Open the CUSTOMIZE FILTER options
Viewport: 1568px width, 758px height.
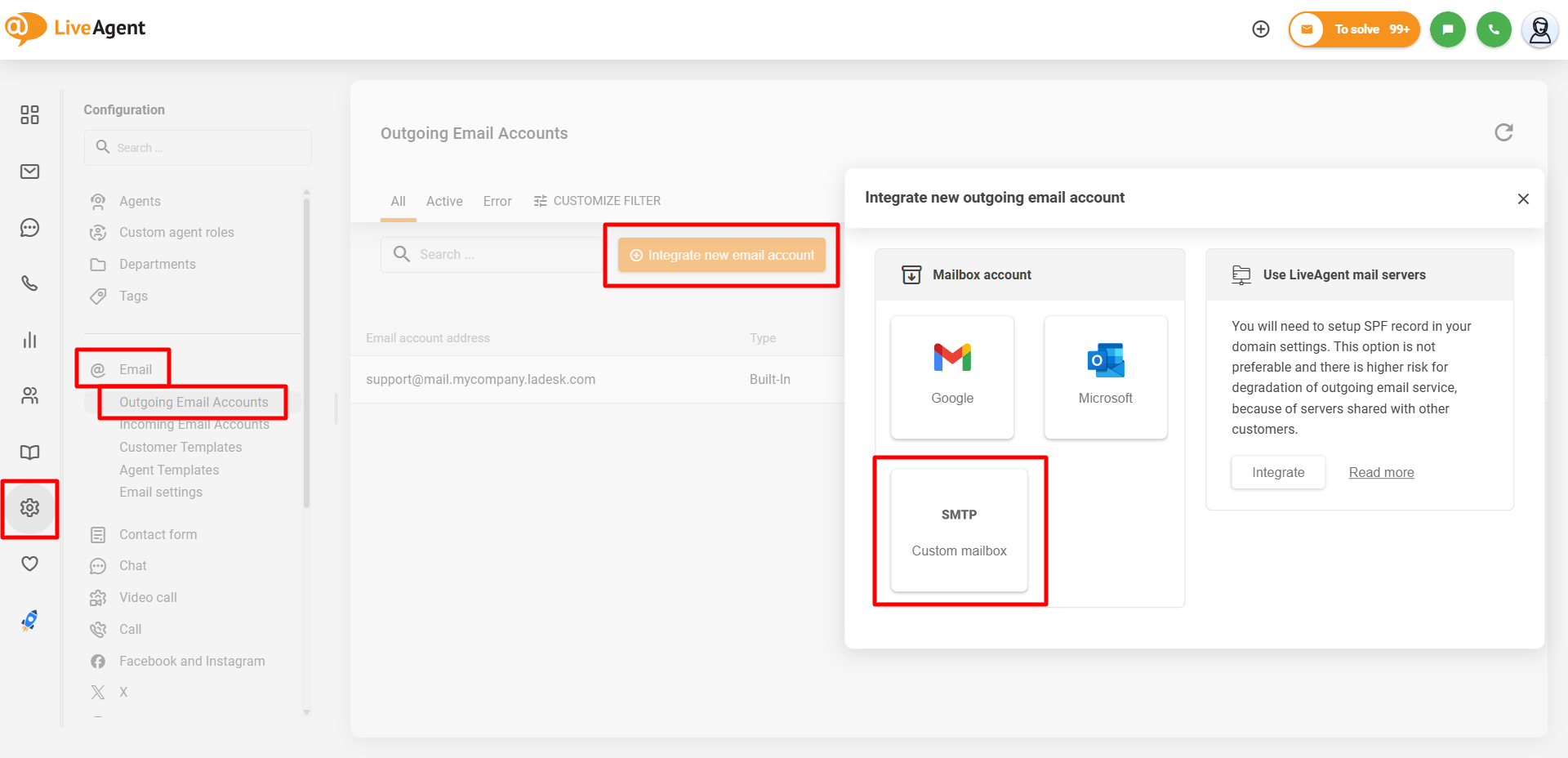coord(598,201)
